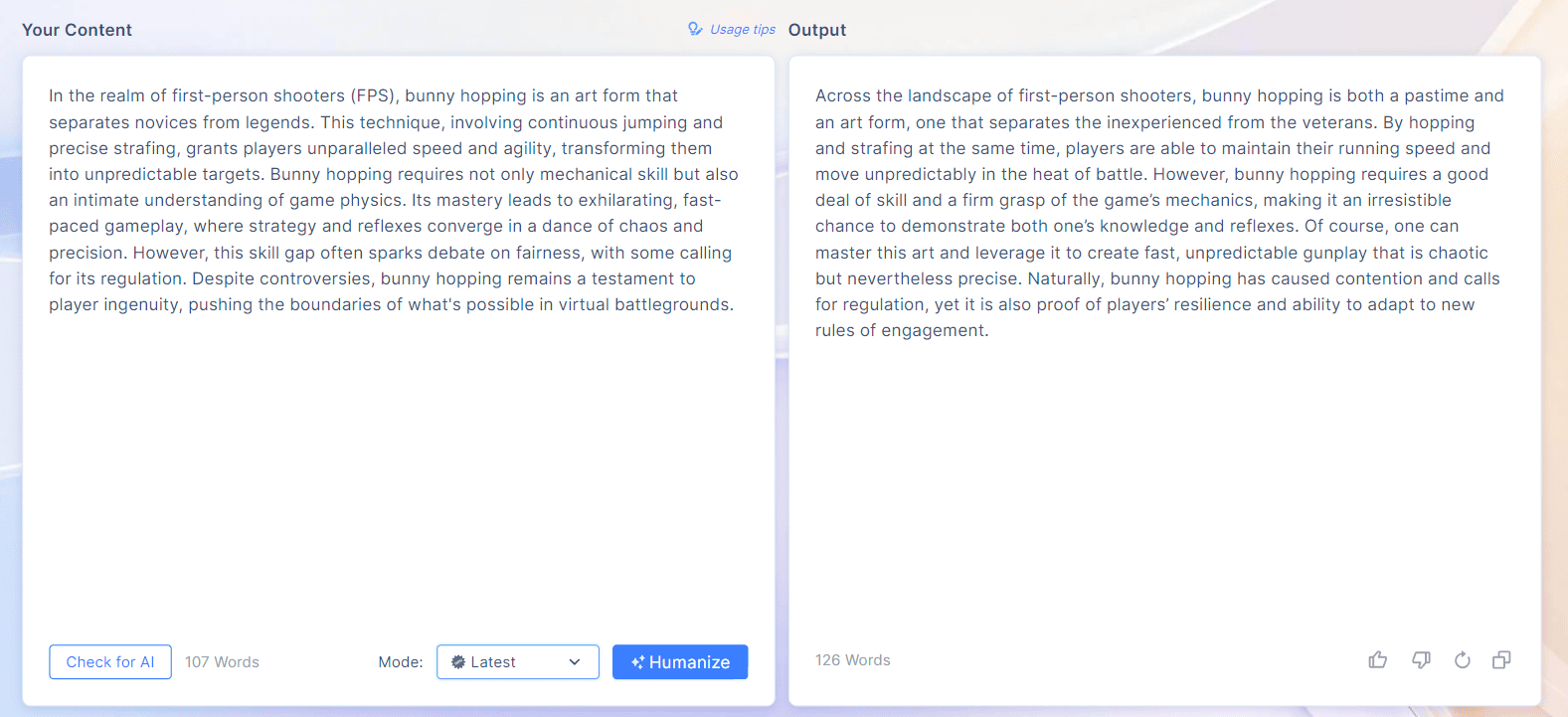
Task: Click the regenerate output circular arrow icon
Action: 1462,660
